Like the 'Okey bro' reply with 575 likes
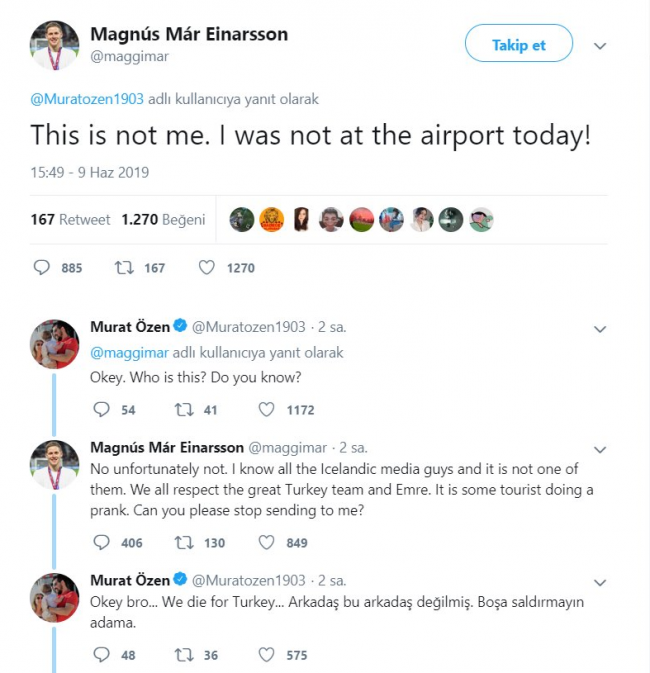 point(267,655)
